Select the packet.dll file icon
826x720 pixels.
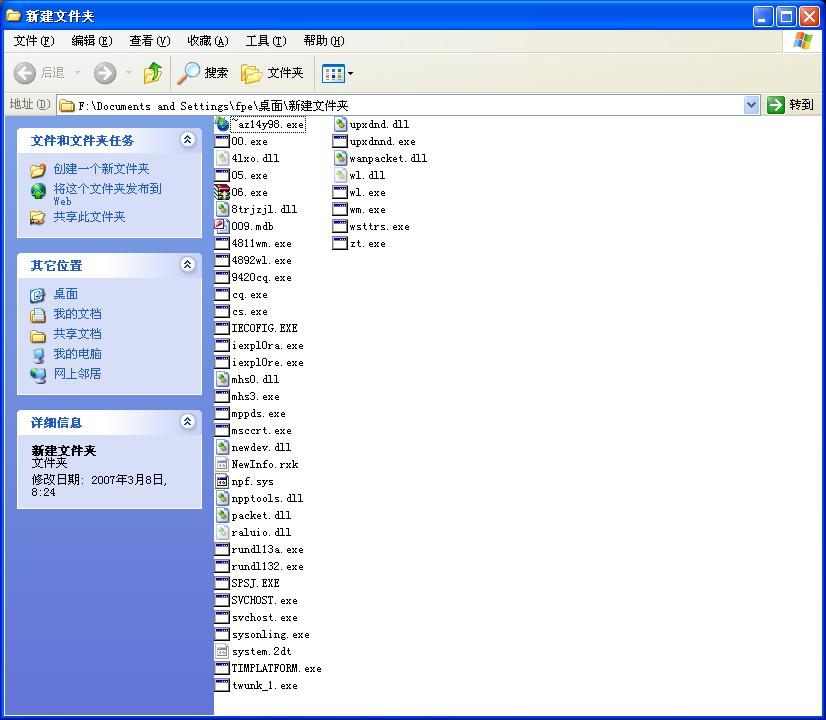pos(222,515)
